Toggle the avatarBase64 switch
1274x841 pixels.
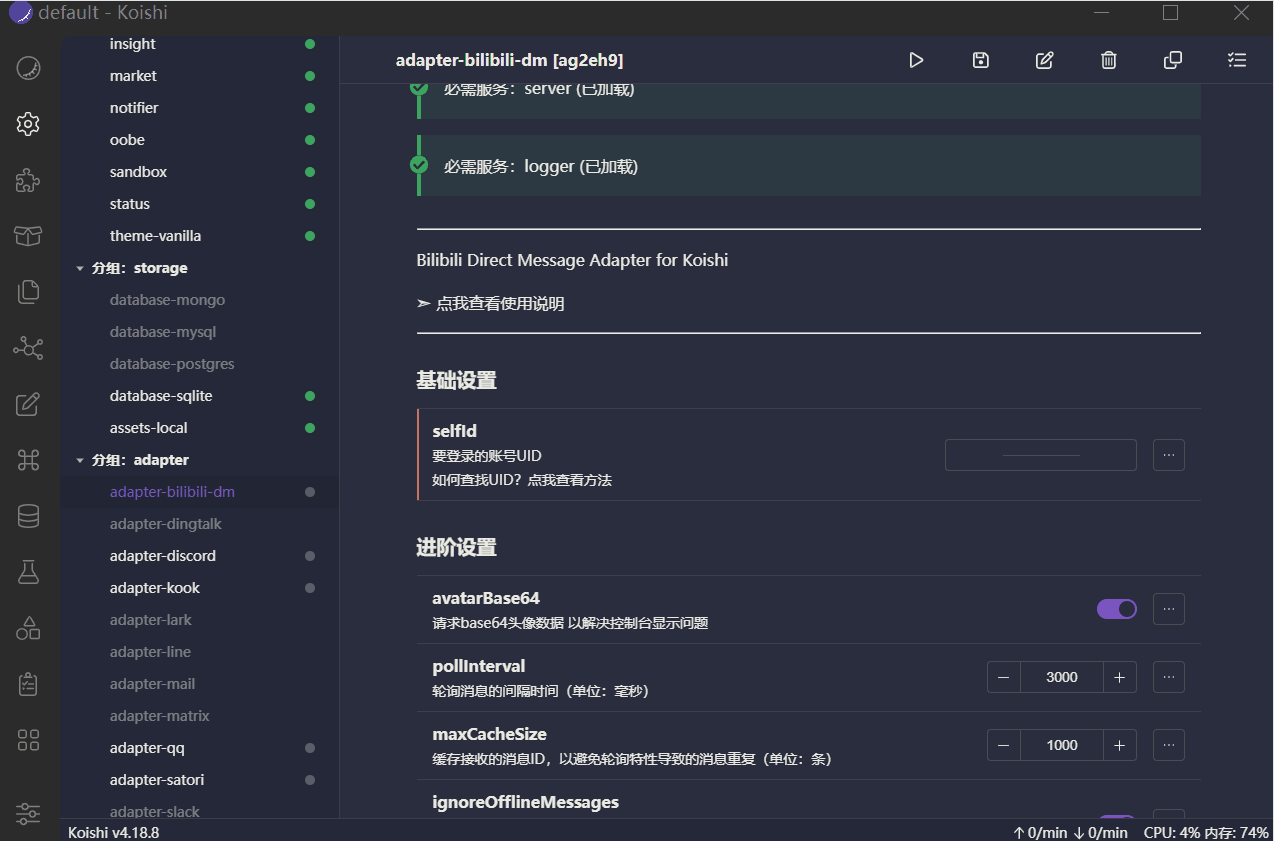[x=1117, y=609]
